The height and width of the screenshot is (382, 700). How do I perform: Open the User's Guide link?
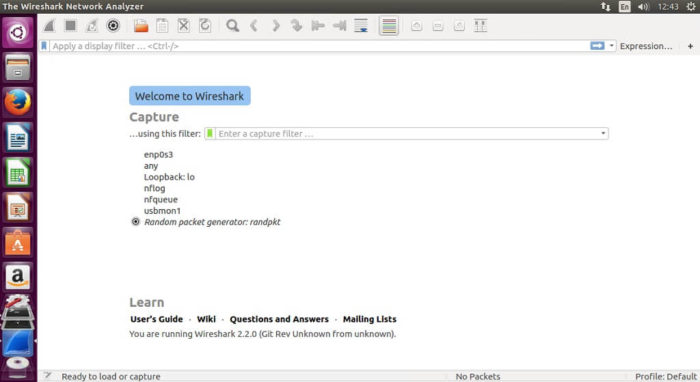pyautogui.click(x=157, y=319)
